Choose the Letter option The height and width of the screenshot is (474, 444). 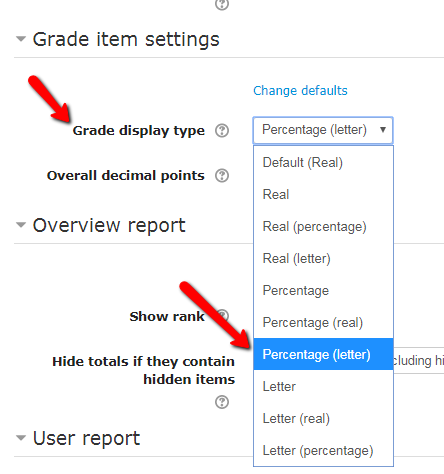pos(323,387)
